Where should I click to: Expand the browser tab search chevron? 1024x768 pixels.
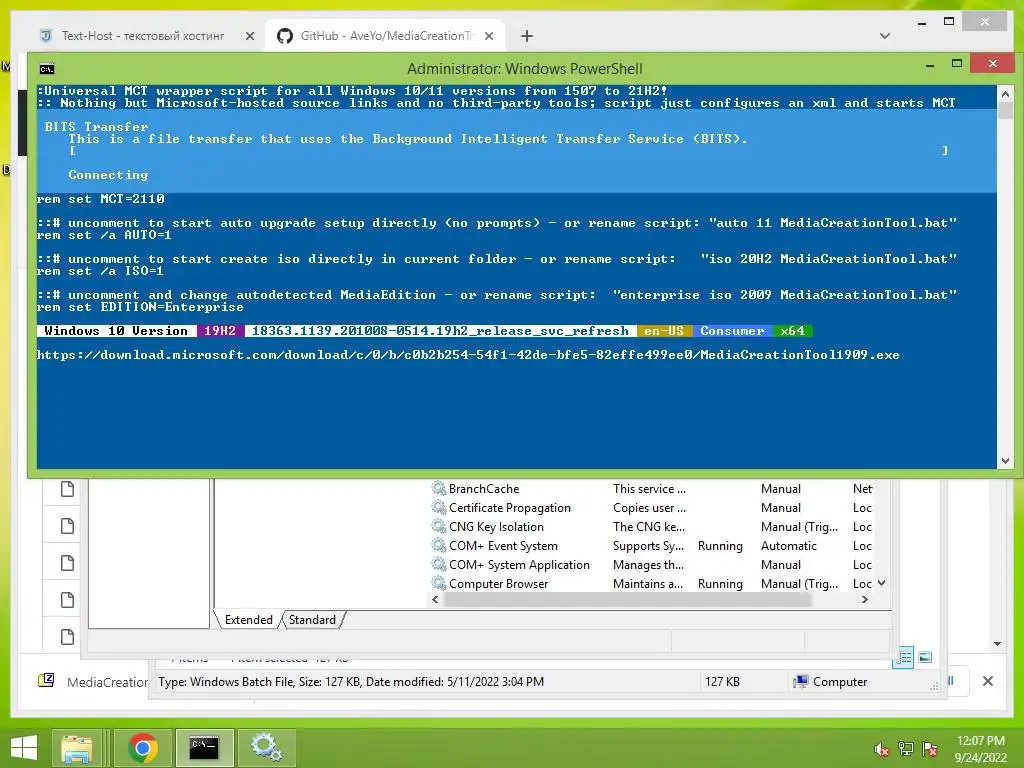pyautogui.click(x=885, y=36)
